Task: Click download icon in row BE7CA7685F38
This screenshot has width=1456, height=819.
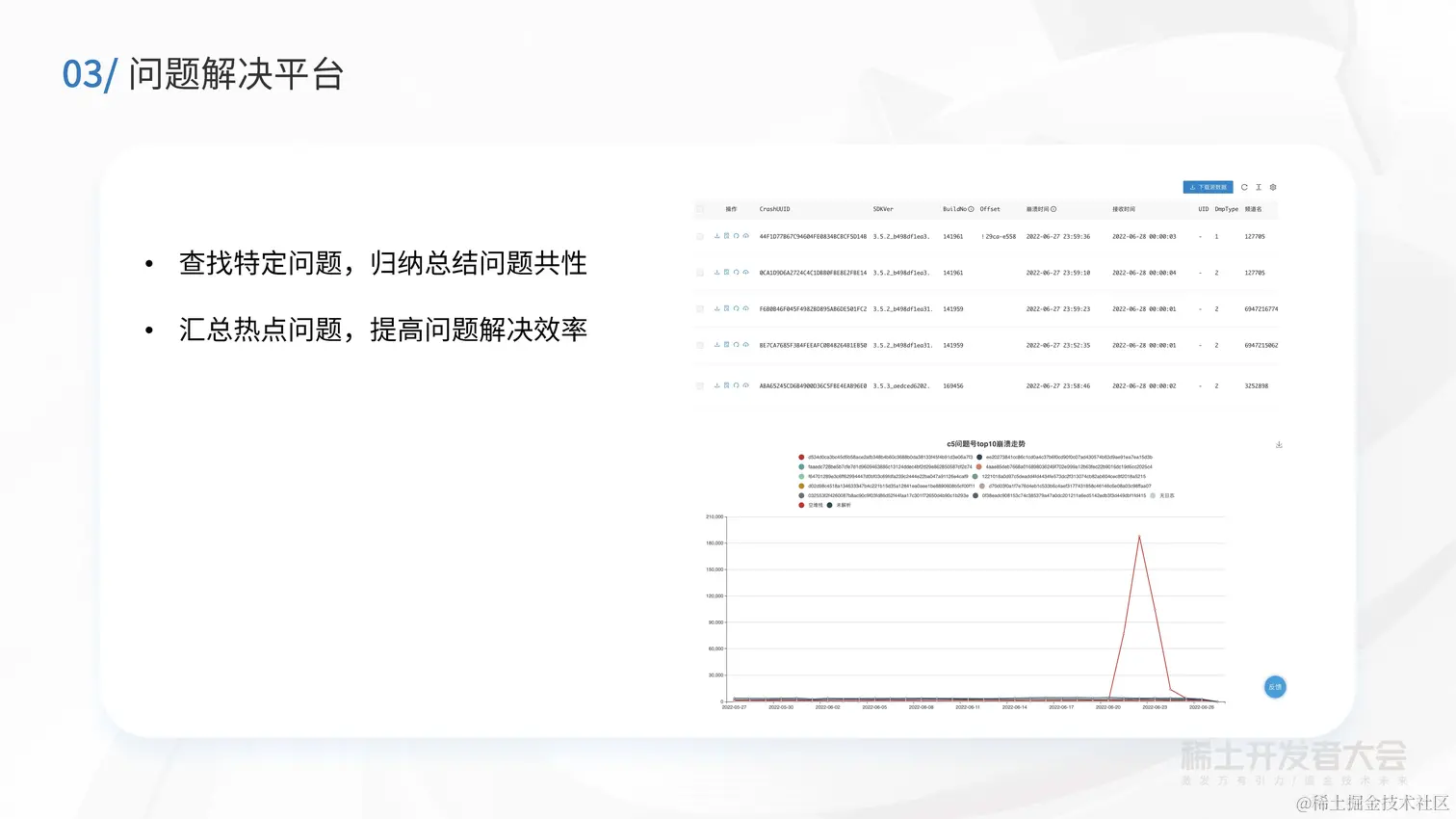Action: pyautogui.click(x=717, y=345)
